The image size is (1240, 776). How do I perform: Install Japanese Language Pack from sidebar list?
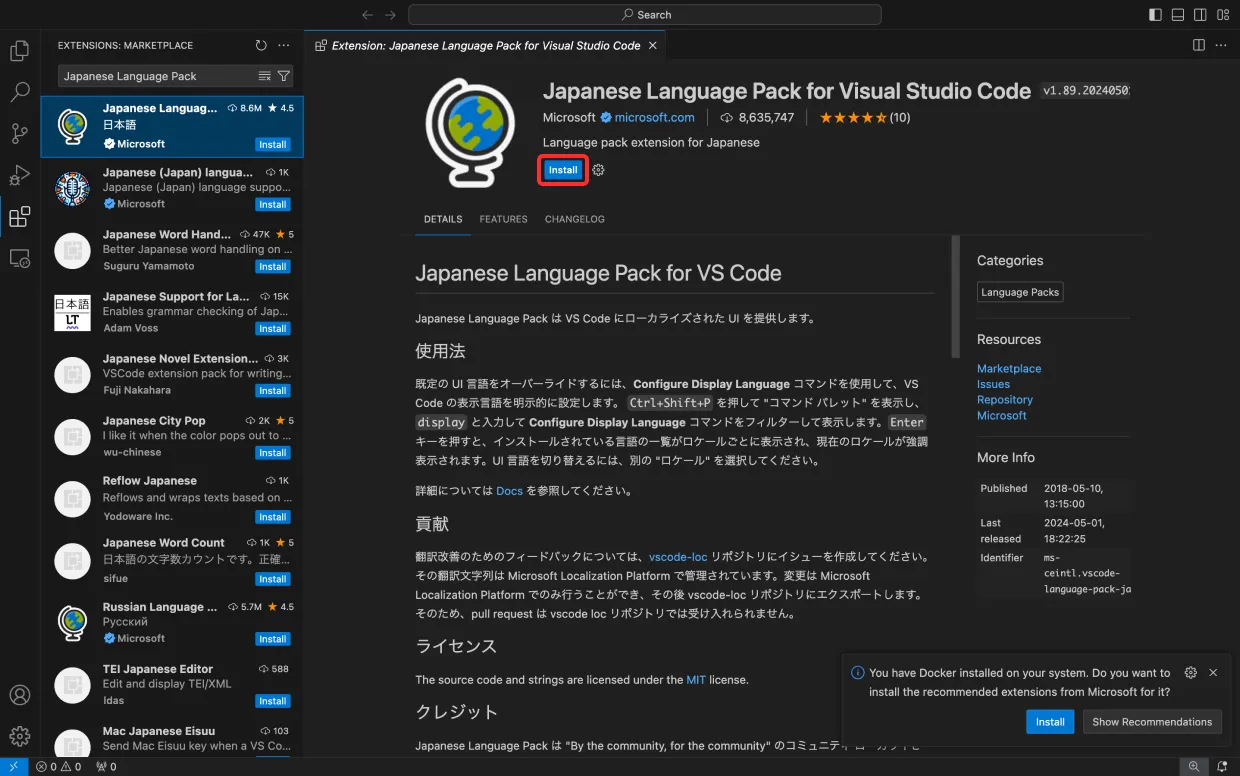tap(273, 144)
